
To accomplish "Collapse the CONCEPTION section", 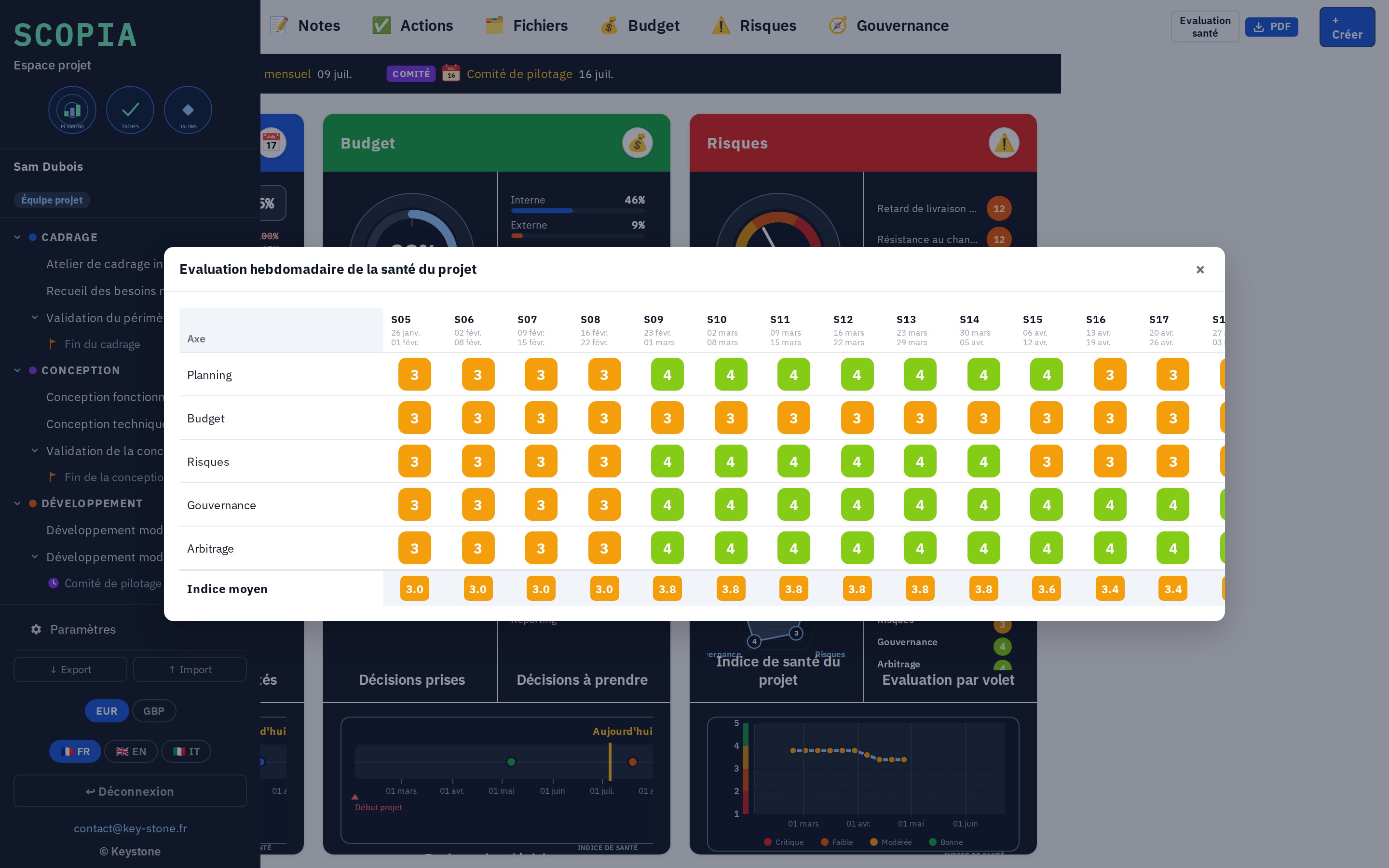I will point(17,370).
